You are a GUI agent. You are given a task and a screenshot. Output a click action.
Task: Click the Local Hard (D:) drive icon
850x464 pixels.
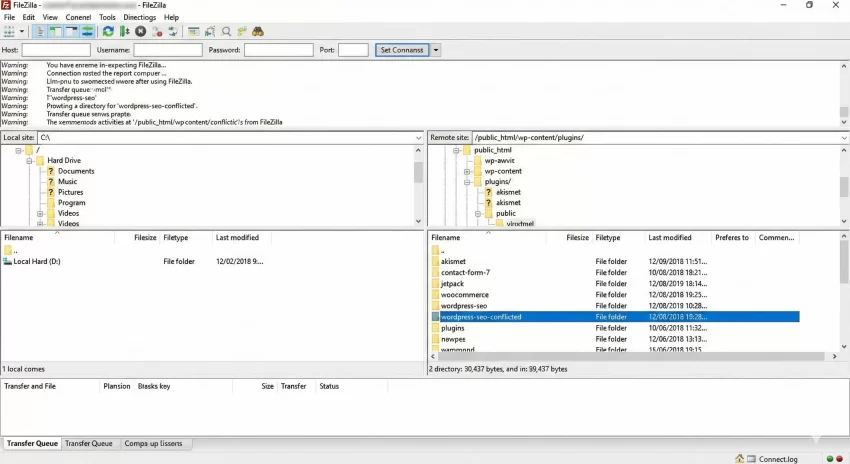[8, 261]
